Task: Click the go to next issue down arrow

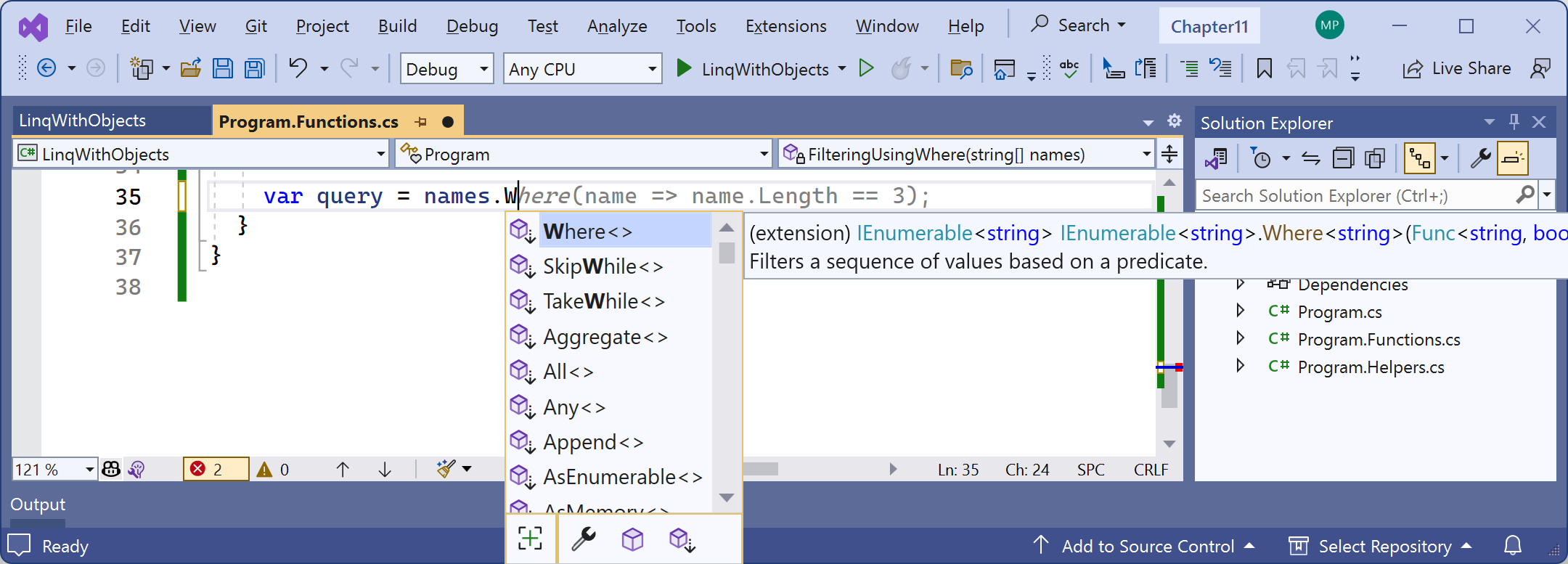Action: pyautogui.click(x=385, y=470)
